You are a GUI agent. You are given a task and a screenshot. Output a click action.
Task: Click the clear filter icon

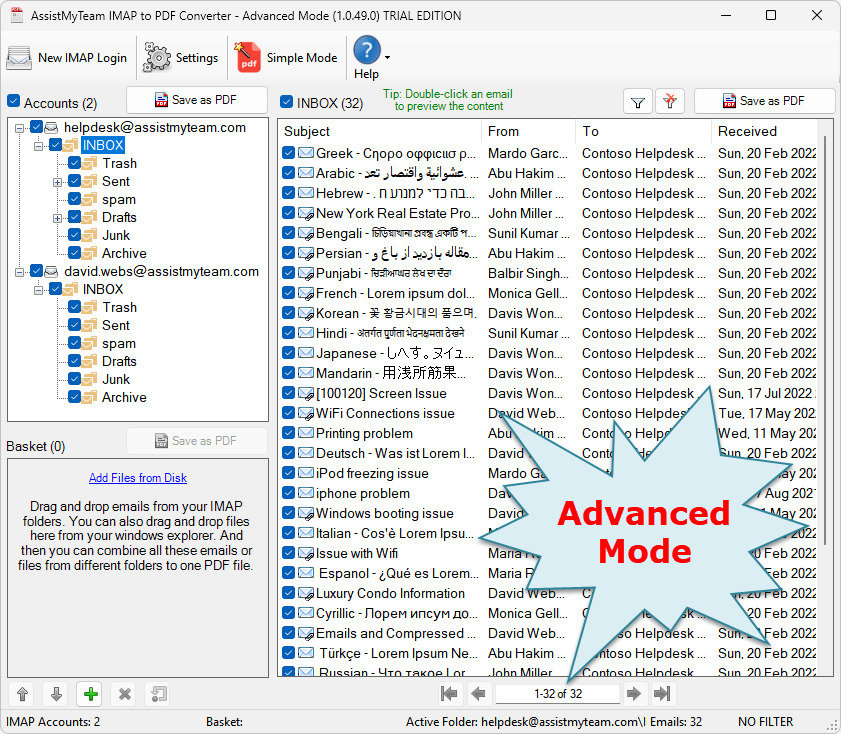tap(669, 101)
